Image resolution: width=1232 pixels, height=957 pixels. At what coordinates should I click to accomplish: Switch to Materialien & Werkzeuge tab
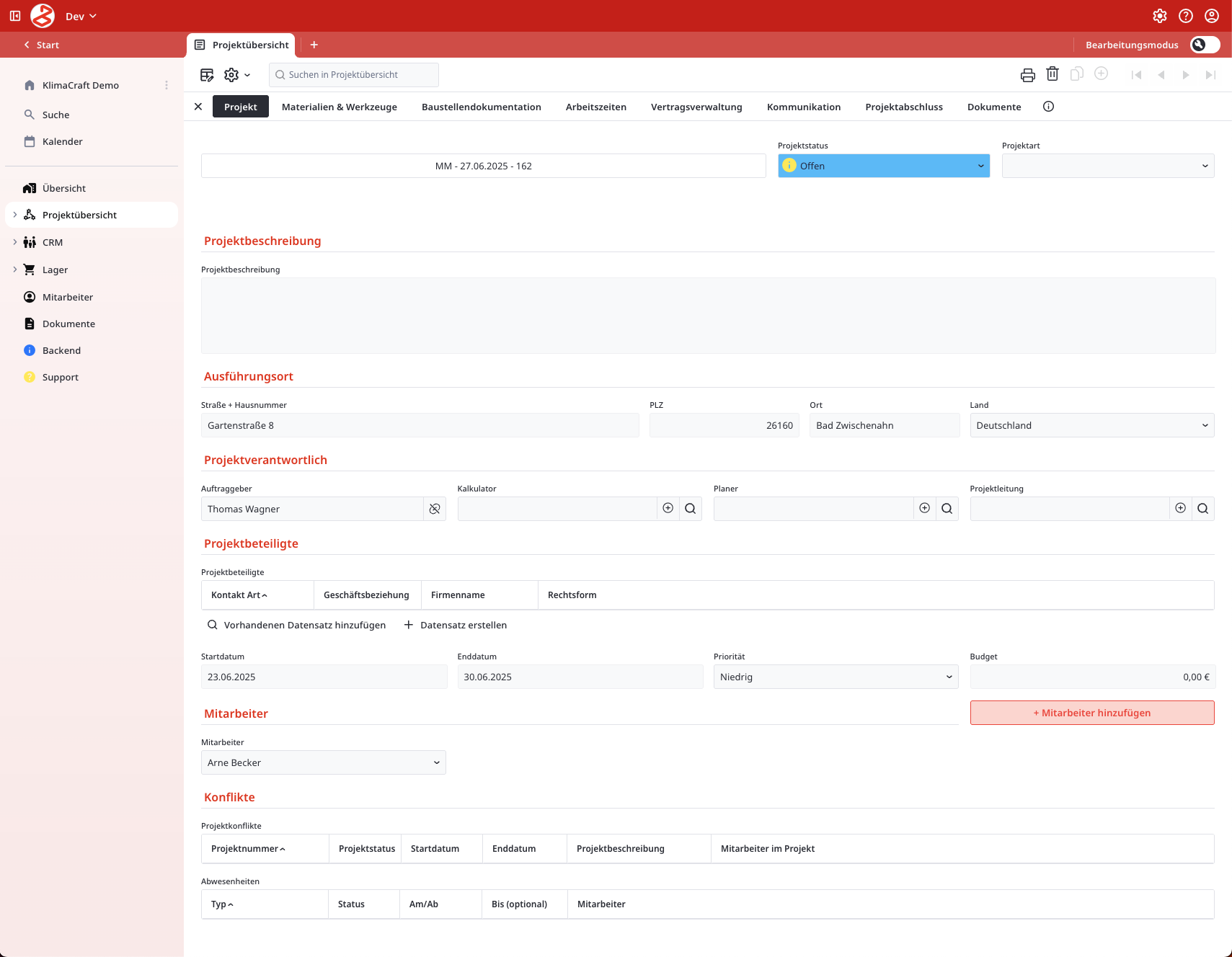coord(339,107)
